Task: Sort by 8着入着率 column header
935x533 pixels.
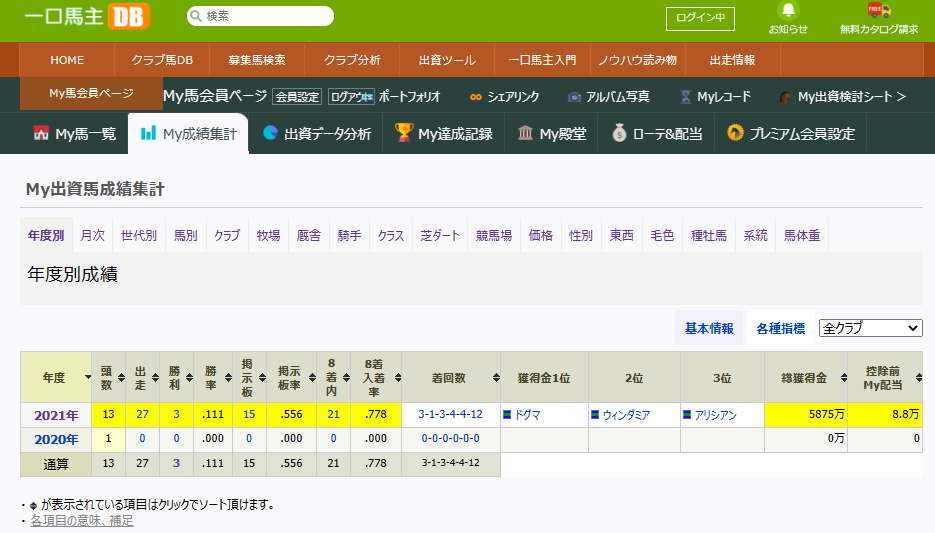Action: [x=376, y=377]
